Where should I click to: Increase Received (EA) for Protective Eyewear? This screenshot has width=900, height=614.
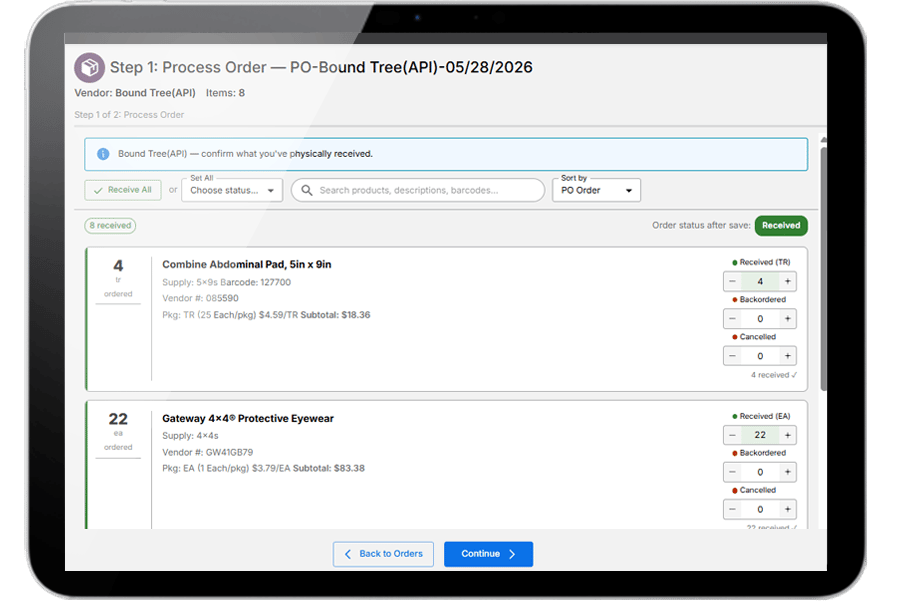788,435
